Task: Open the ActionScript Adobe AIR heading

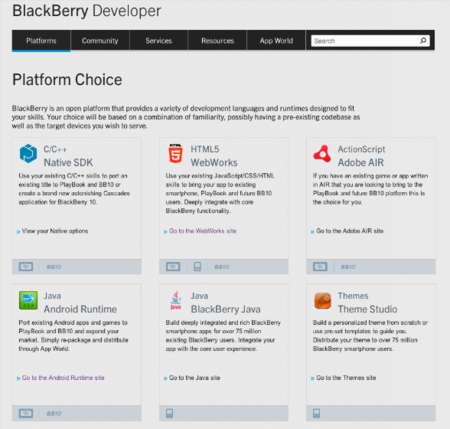Action: 361,156
